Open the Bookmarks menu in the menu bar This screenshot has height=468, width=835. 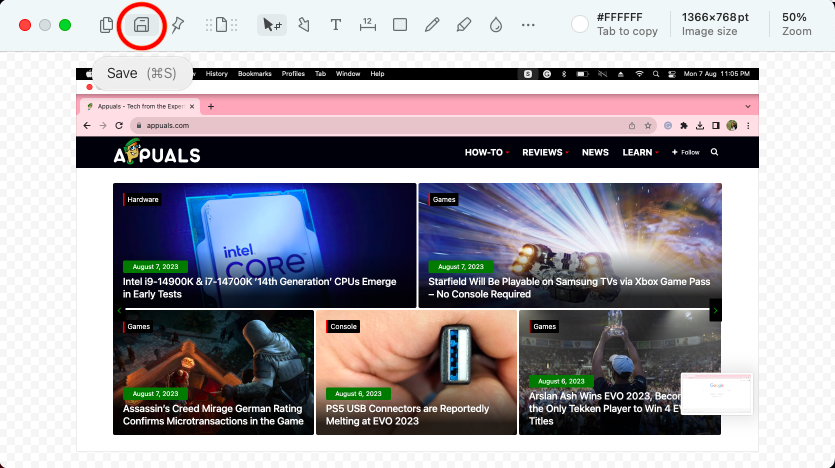[254, 74]
